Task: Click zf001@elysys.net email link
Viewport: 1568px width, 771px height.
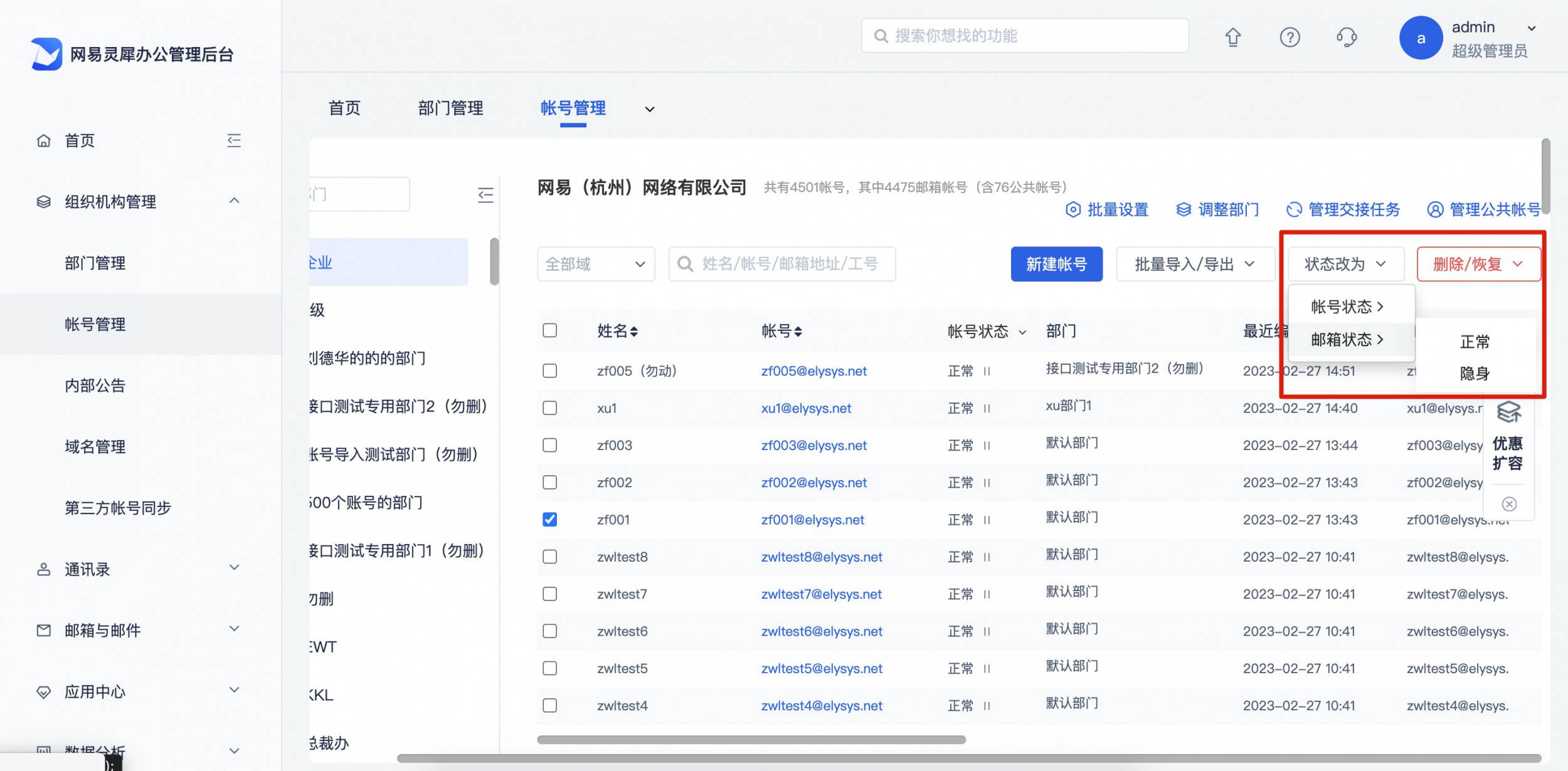Action: click(x=813, y=519)
